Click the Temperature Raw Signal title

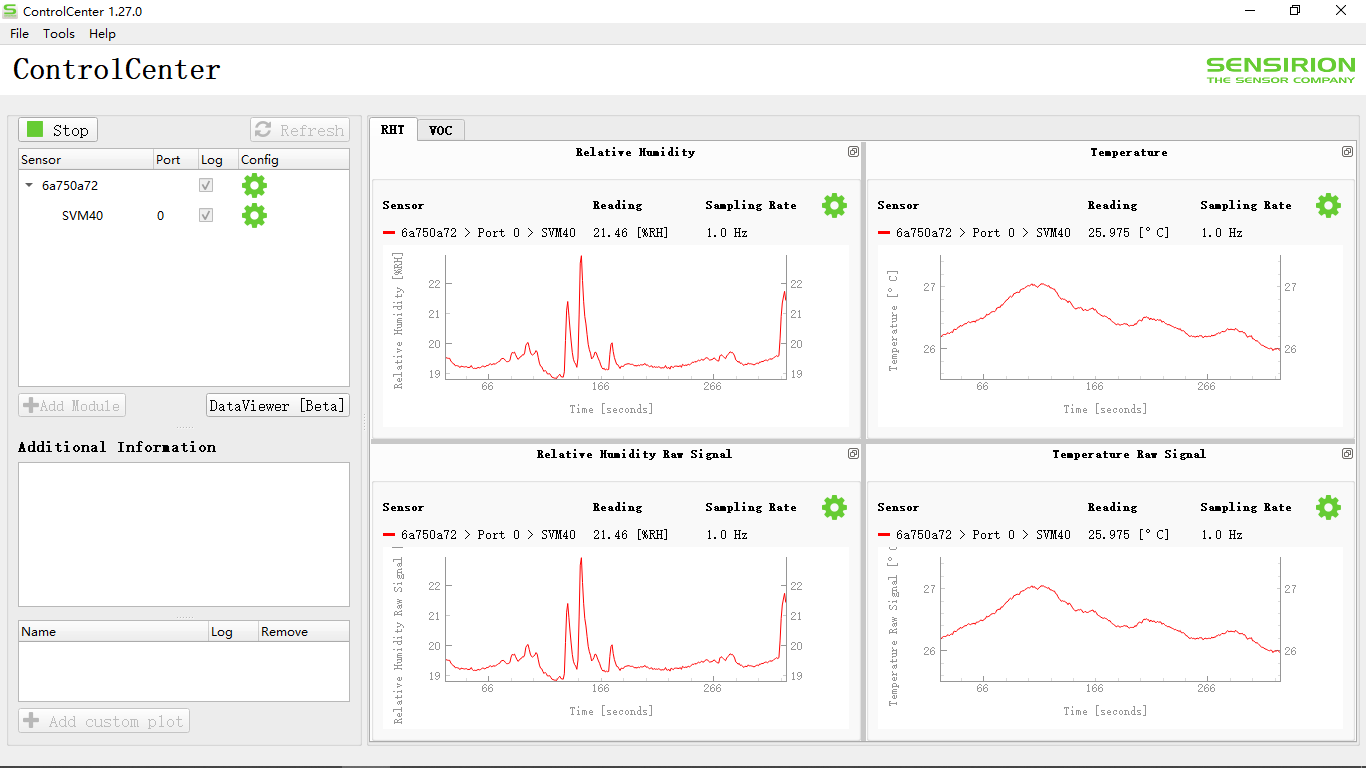1129,454
